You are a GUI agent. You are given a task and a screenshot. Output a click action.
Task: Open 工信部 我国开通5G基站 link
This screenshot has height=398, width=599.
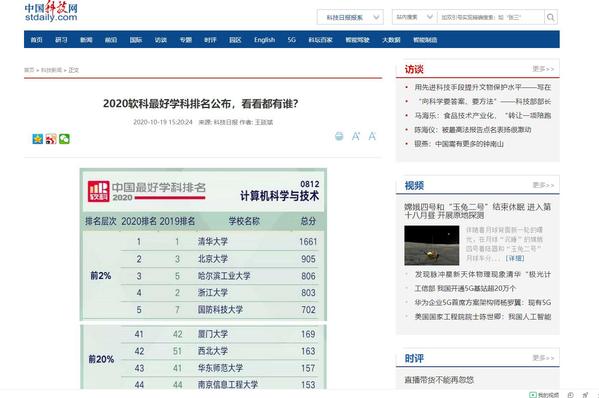coord(465,288)
